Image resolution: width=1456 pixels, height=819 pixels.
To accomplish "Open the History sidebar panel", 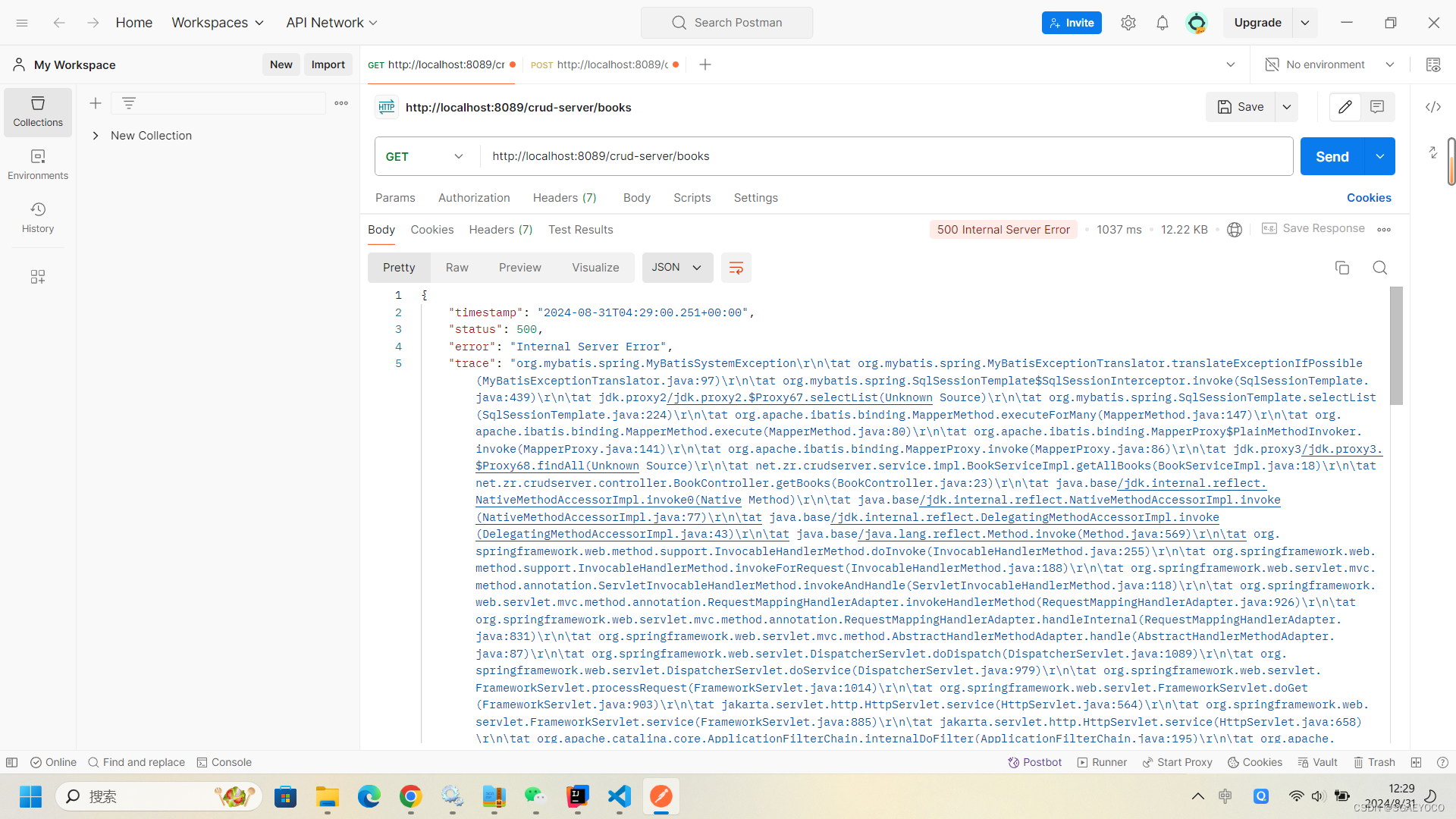I will [x=38, y=217].
